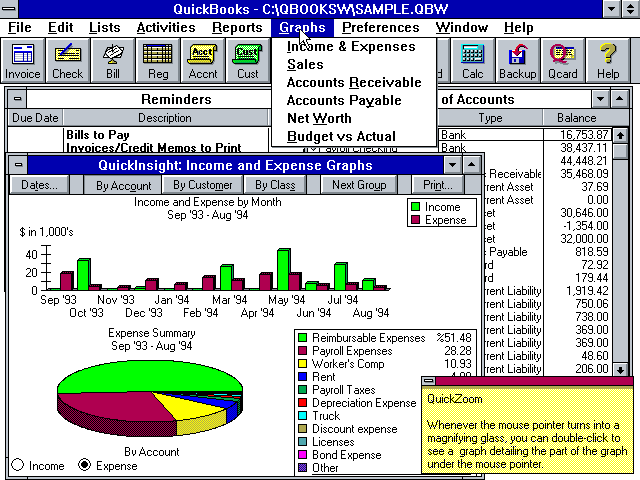Viewport: 640px width, 480px height.
Task: Open the Activities menu
Action: point(166,27)
